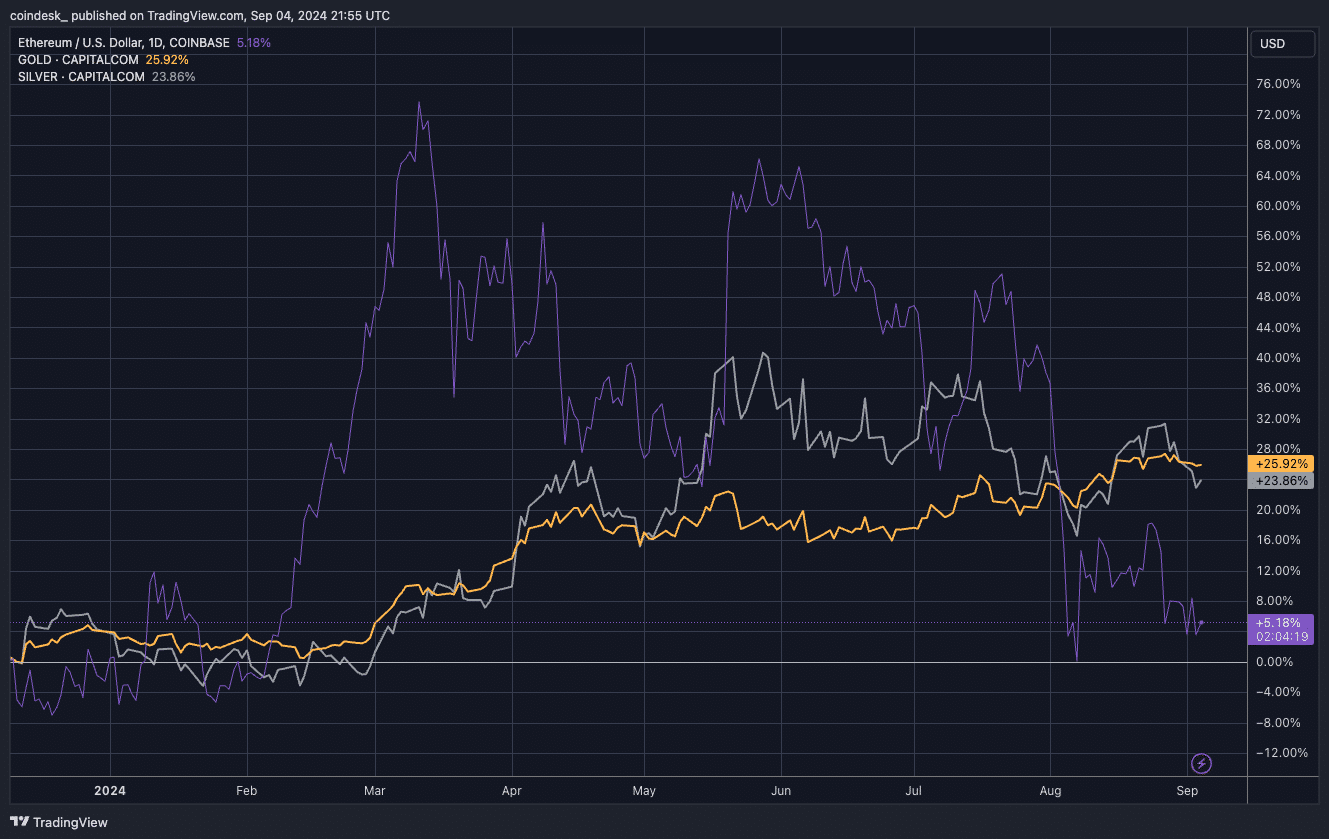Click the 20.00% axis label
This screenshot has width=1329, height=839.
point(1279,510)
